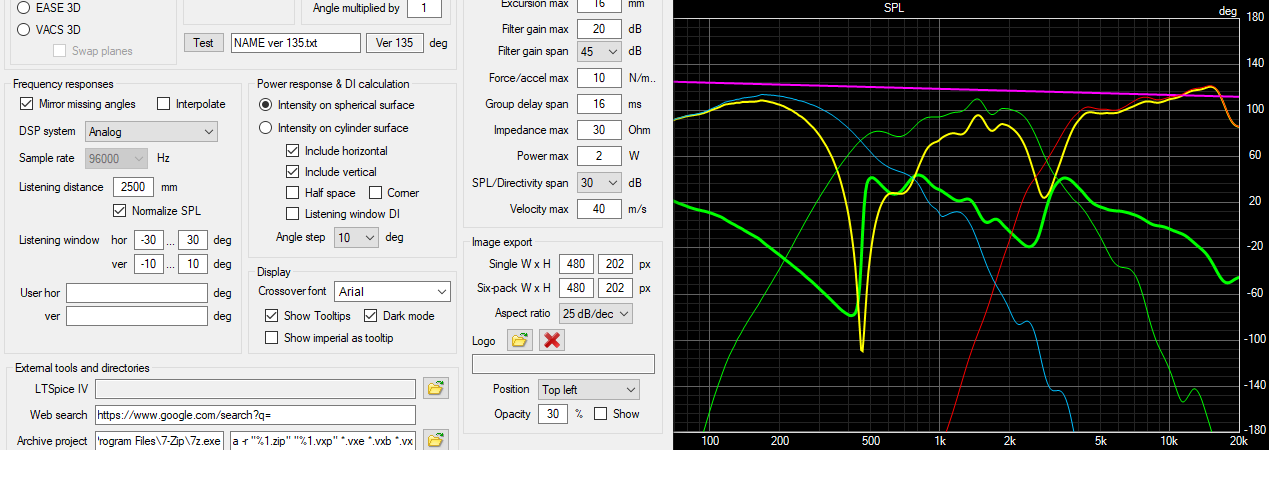Click the User ver input field
Screen dimensions: 1269x480
137,316
